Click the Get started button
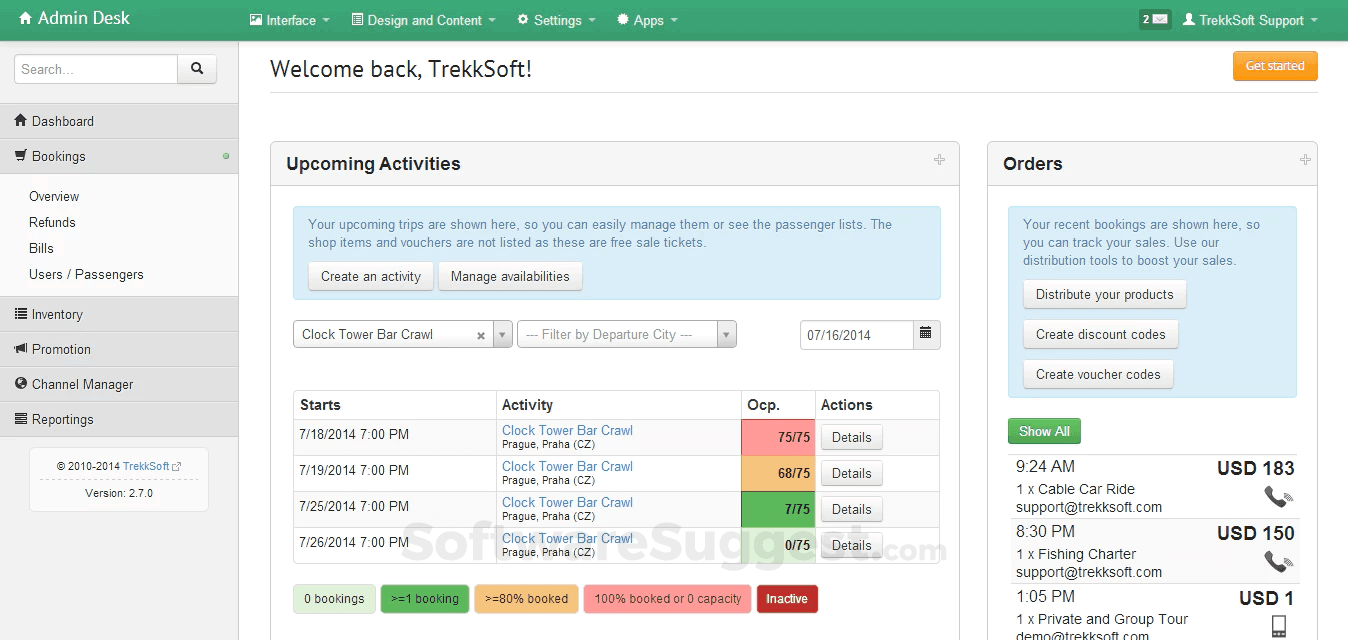This screenshot has width=1348, height=640. click(x=1275, y=65)
